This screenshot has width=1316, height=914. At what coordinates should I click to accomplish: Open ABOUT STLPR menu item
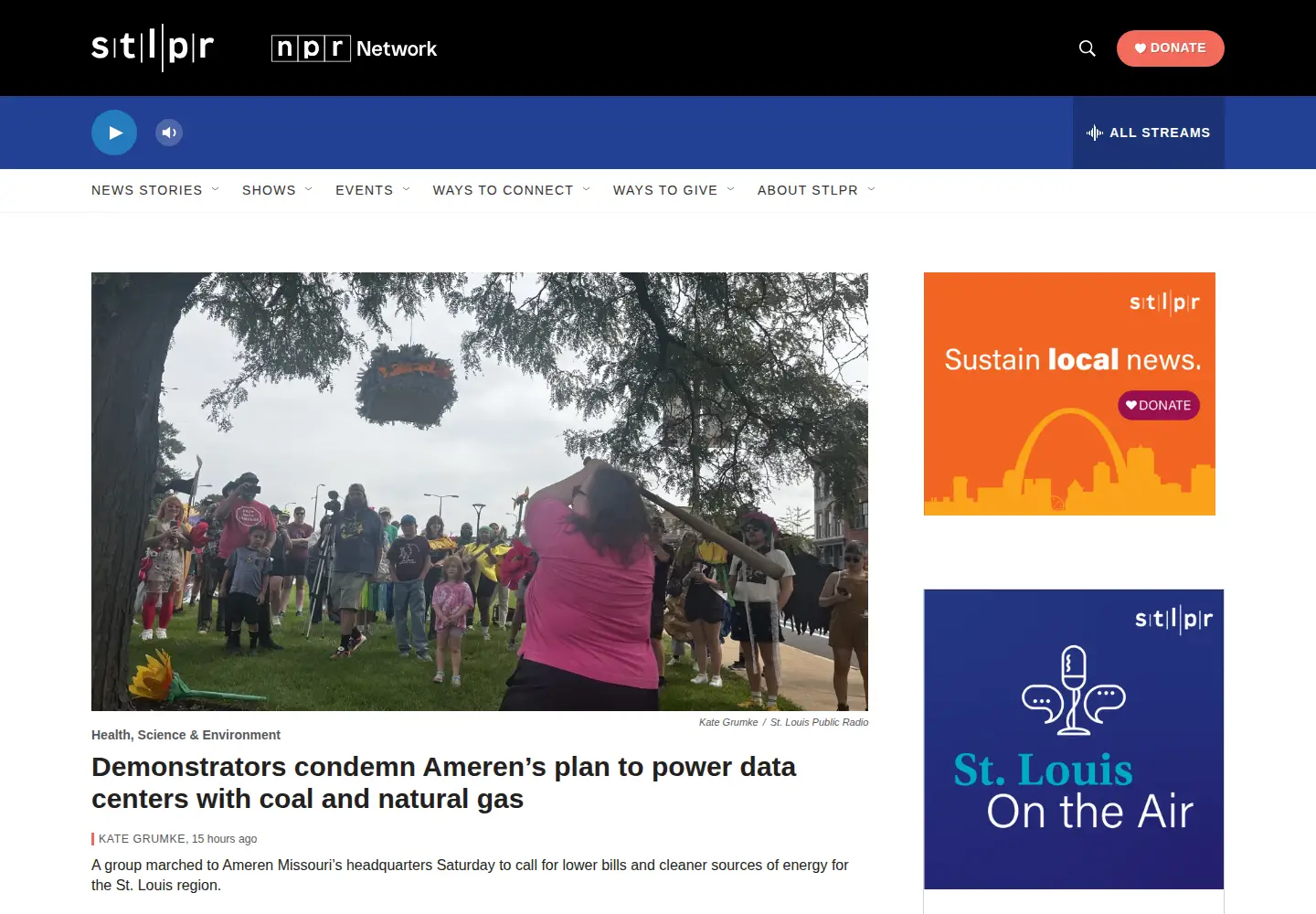click(x=808, y=190)
